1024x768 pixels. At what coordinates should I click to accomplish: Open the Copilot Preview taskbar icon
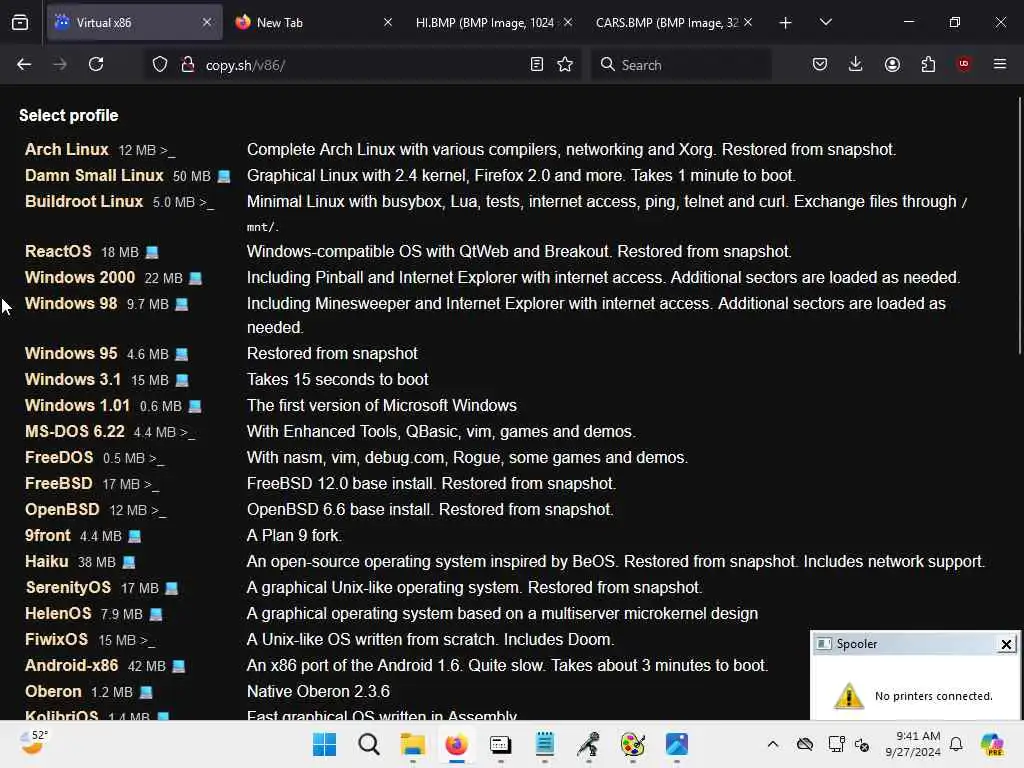tap(992, 744)
